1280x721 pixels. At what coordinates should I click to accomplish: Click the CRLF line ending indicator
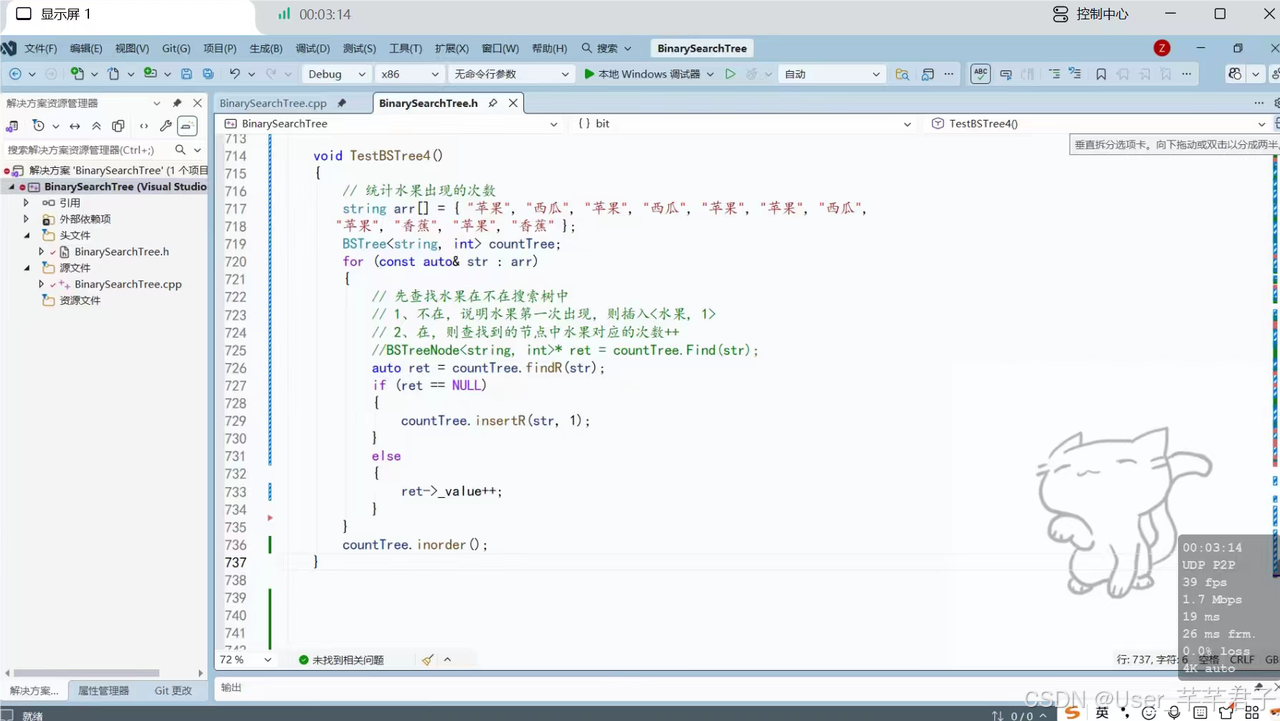click(x=1242, y=660)
